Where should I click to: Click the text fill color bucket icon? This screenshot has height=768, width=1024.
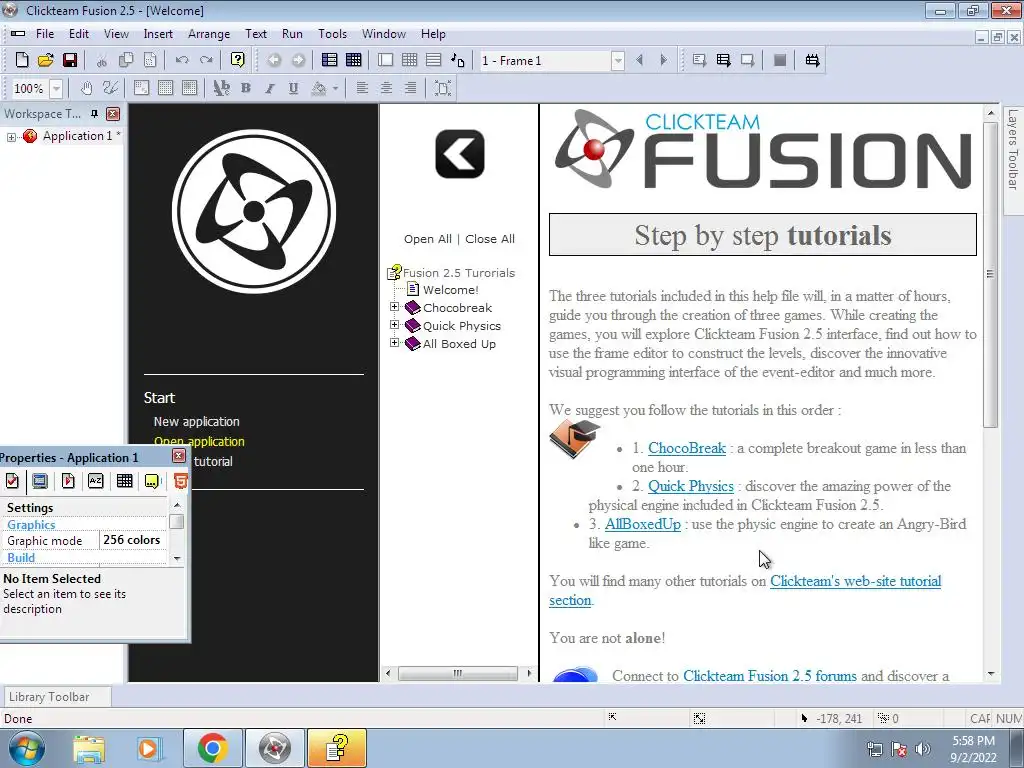click(319, 88)
